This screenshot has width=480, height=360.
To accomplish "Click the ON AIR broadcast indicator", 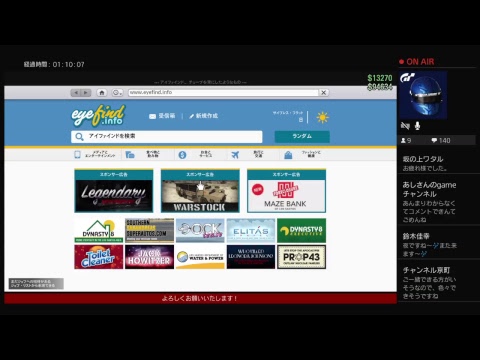I will coord(417,62).
